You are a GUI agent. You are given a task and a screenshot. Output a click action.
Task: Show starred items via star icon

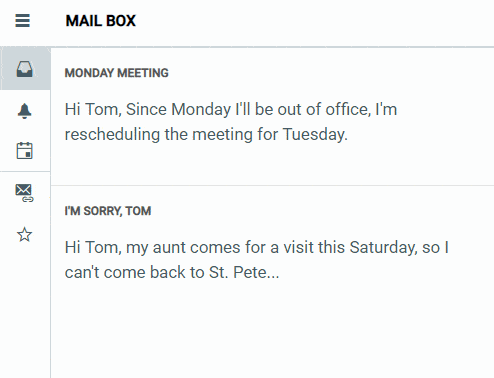(24, 235)
